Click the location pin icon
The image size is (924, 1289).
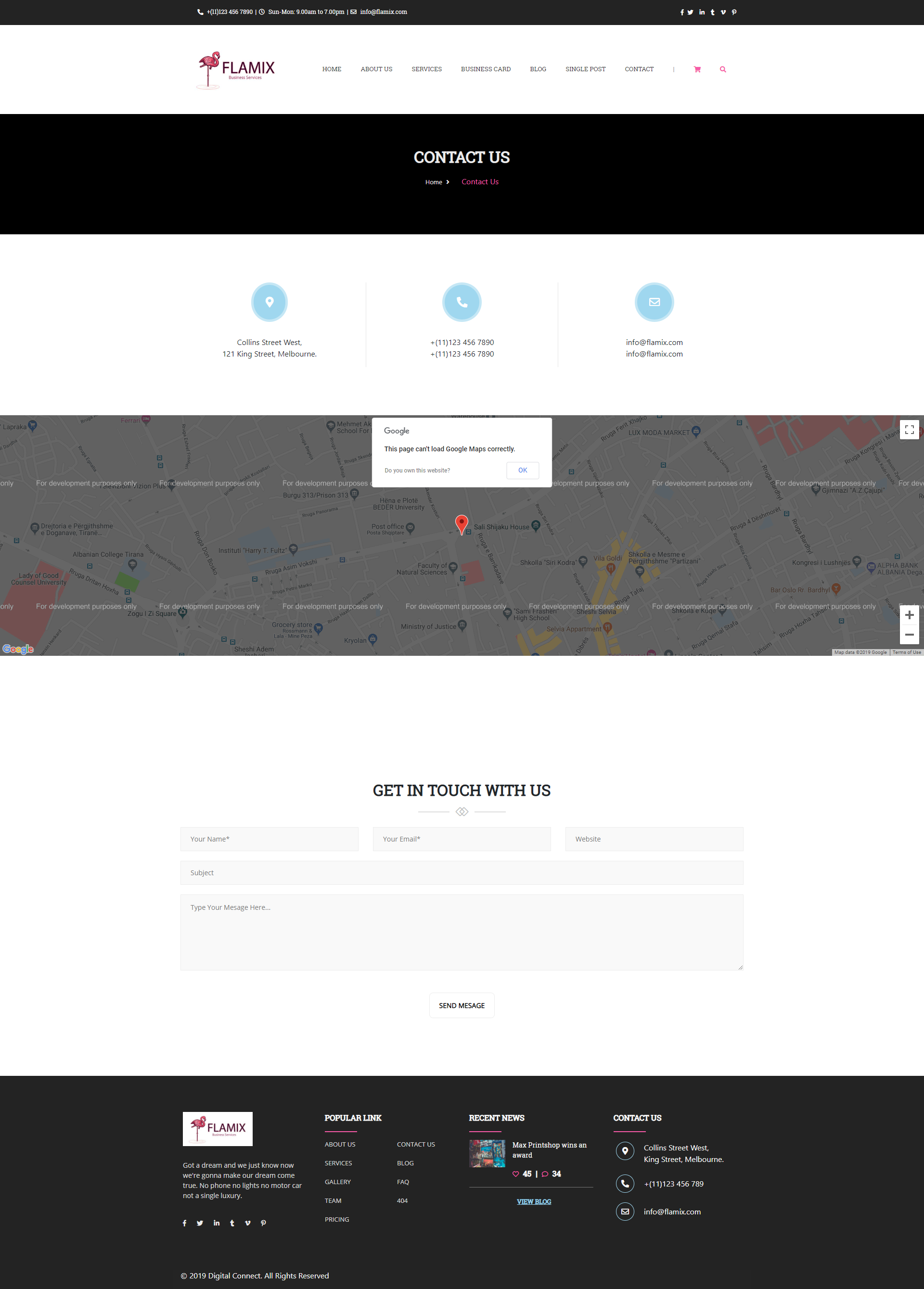click(269, 301)
